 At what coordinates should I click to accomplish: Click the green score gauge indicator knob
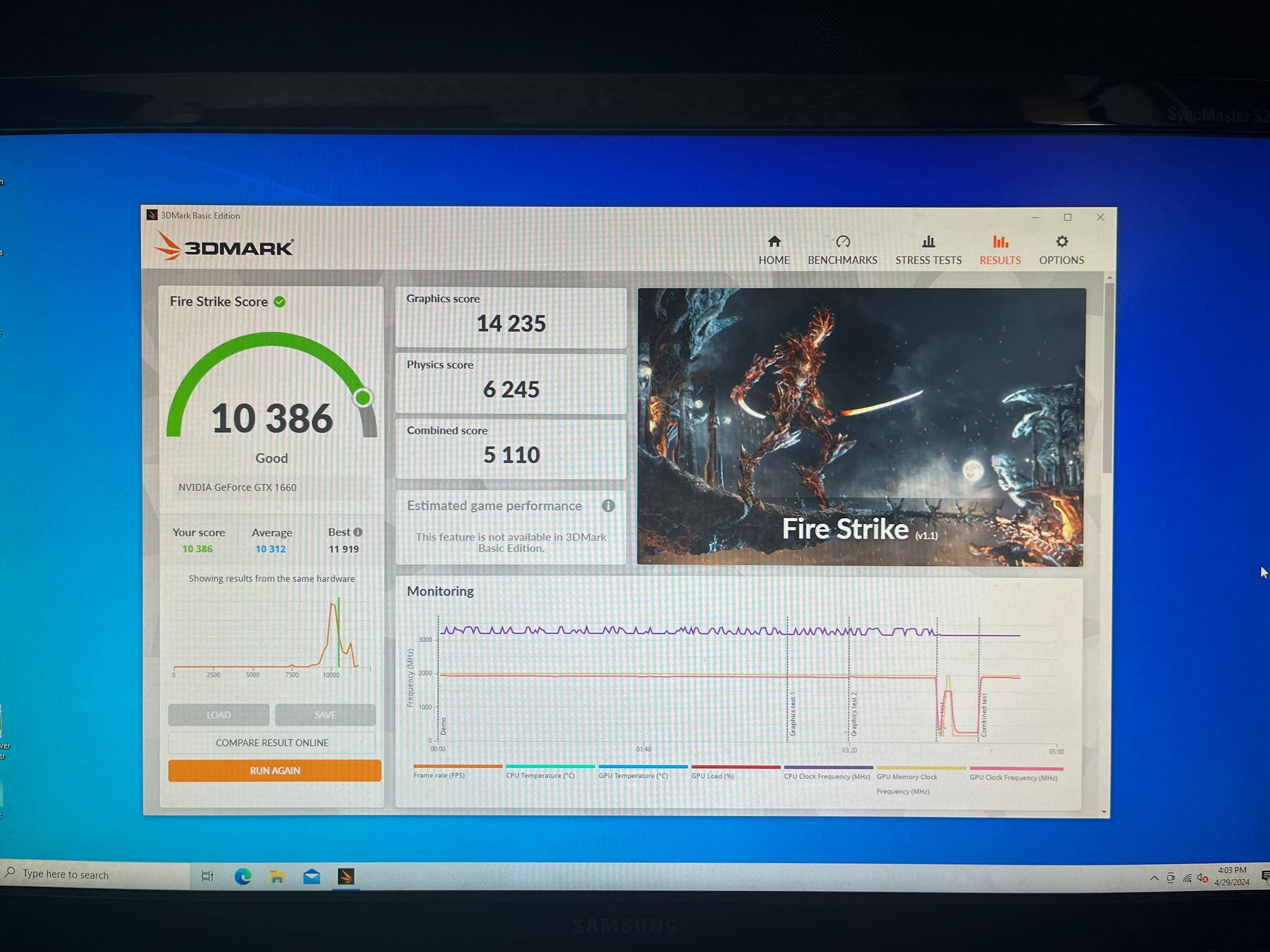(363, 397)
